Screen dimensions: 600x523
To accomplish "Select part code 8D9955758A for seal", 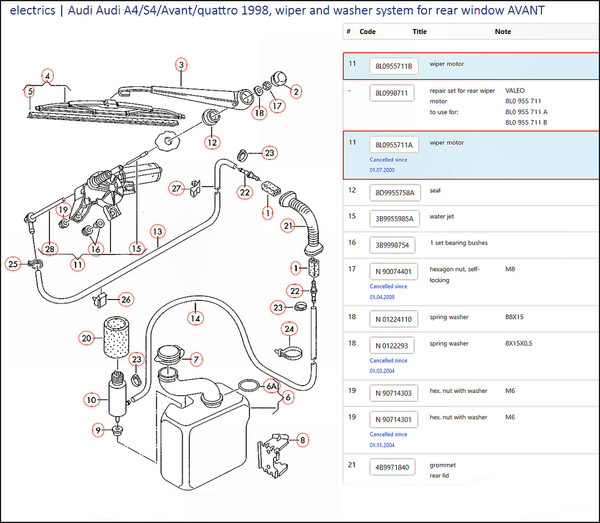I will click(393, 190).
